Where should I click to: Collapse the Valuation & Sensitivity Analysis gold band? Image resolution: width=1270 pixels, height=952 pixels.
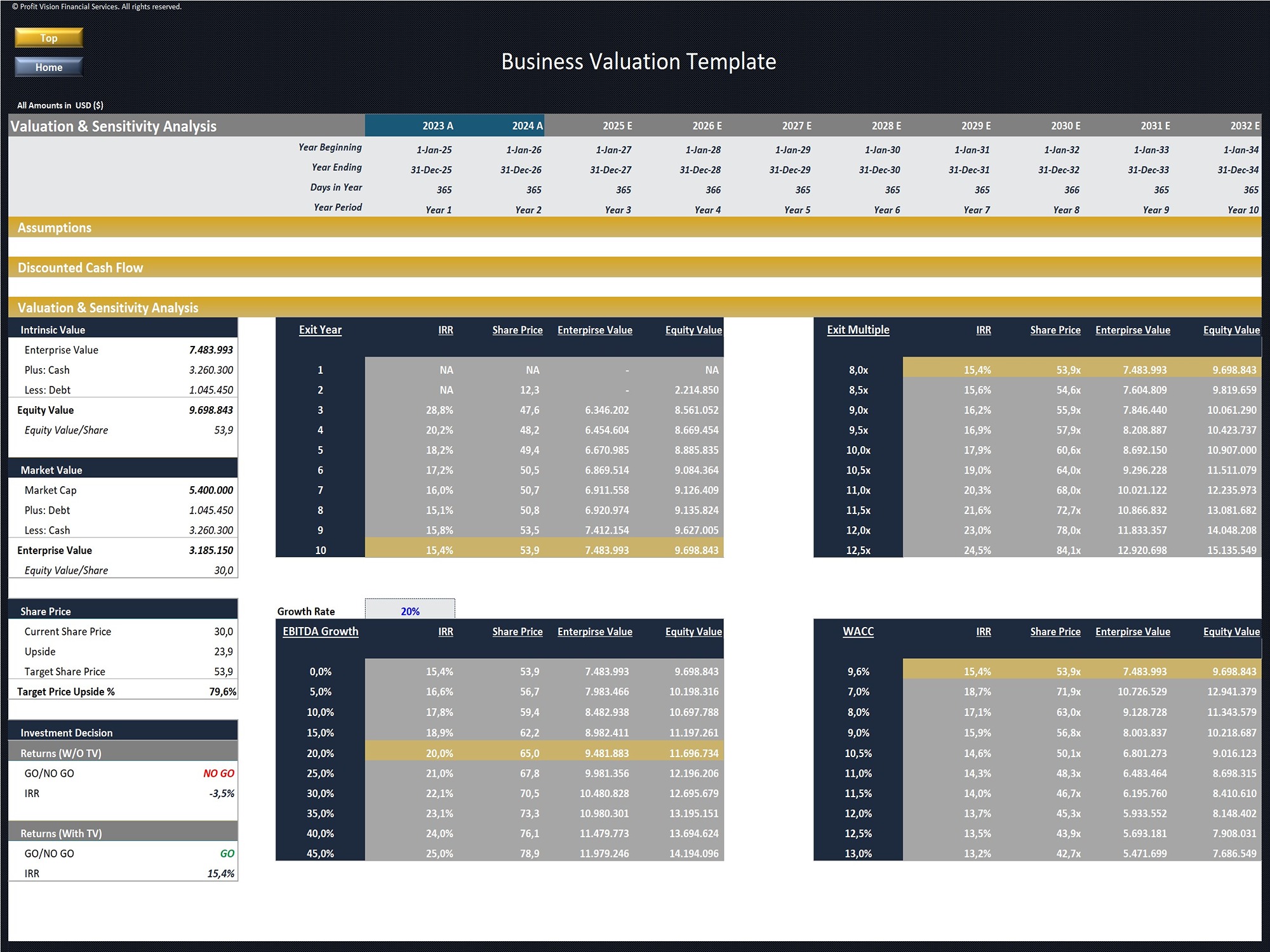click(108, 308)
